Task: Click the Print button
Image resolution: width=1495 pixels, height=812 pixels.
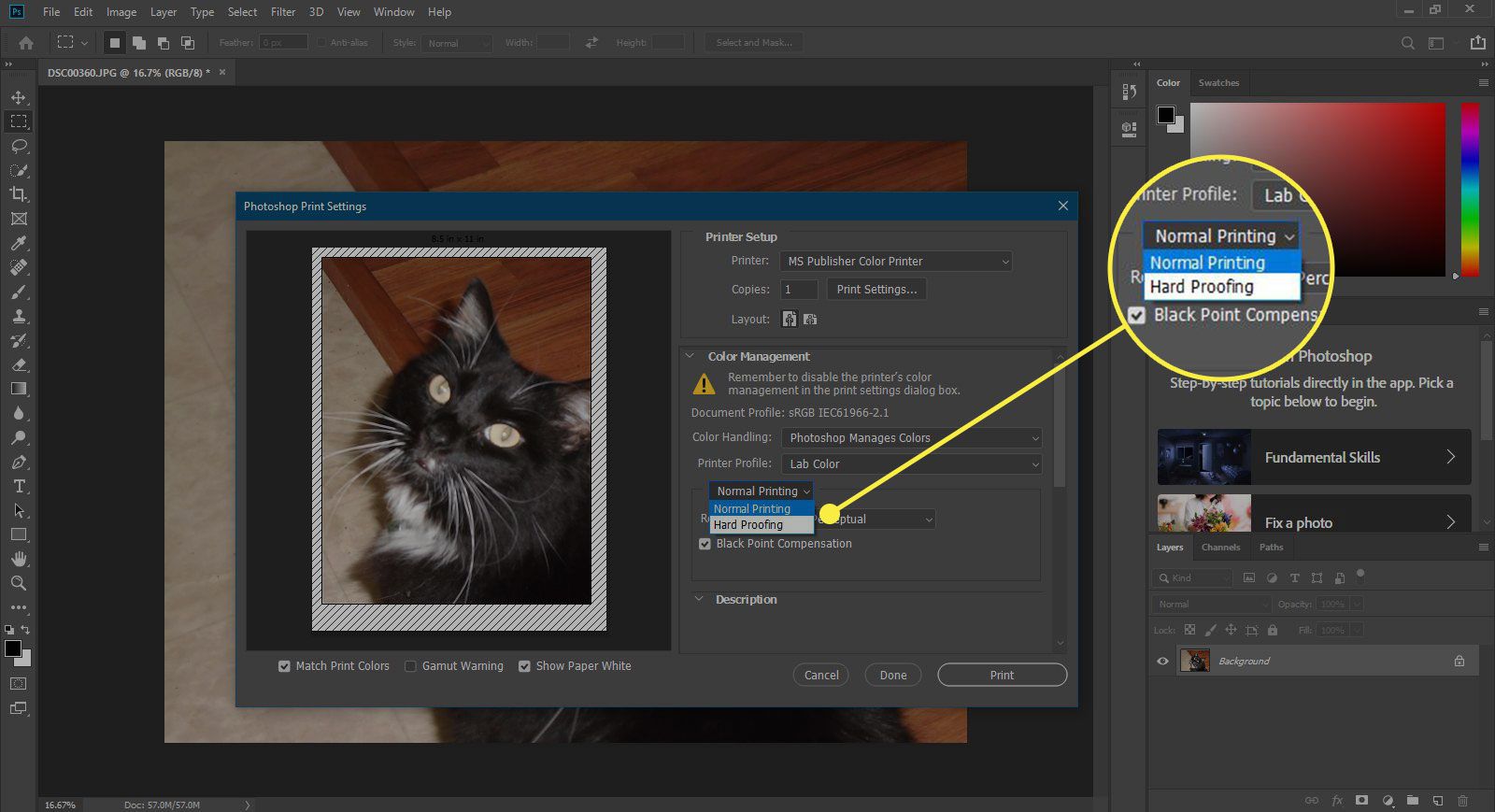Action: [x=1002, y=675]
